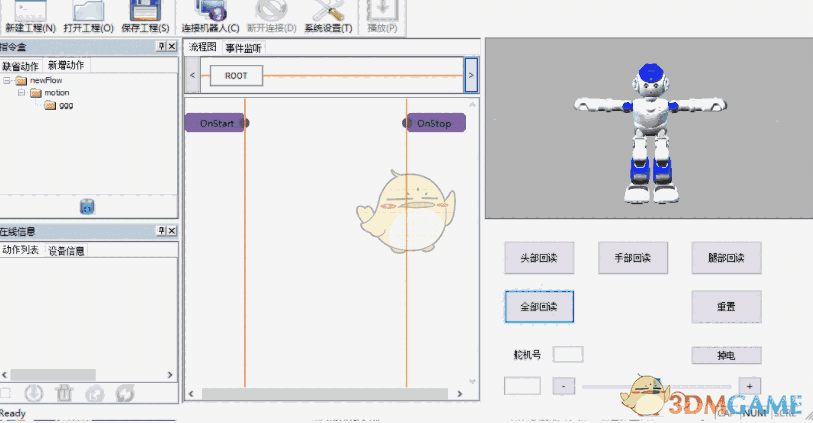Click the robot 3D model preview
Screen dimensions: 813x423
tap(651, 133)
